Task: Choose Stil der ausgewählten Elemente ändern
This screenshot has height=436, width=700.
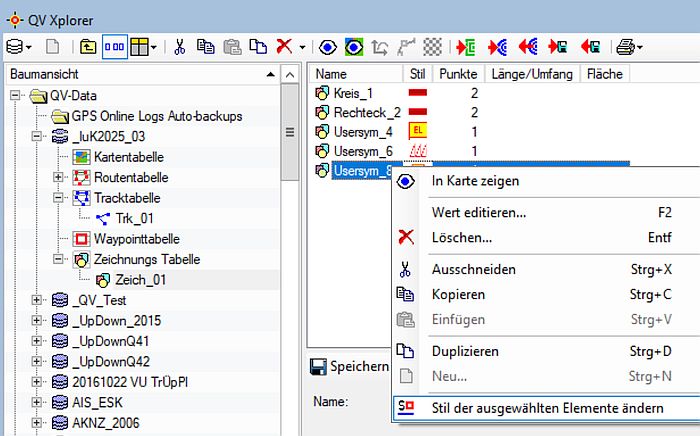Action: click(x=547, y=408)
